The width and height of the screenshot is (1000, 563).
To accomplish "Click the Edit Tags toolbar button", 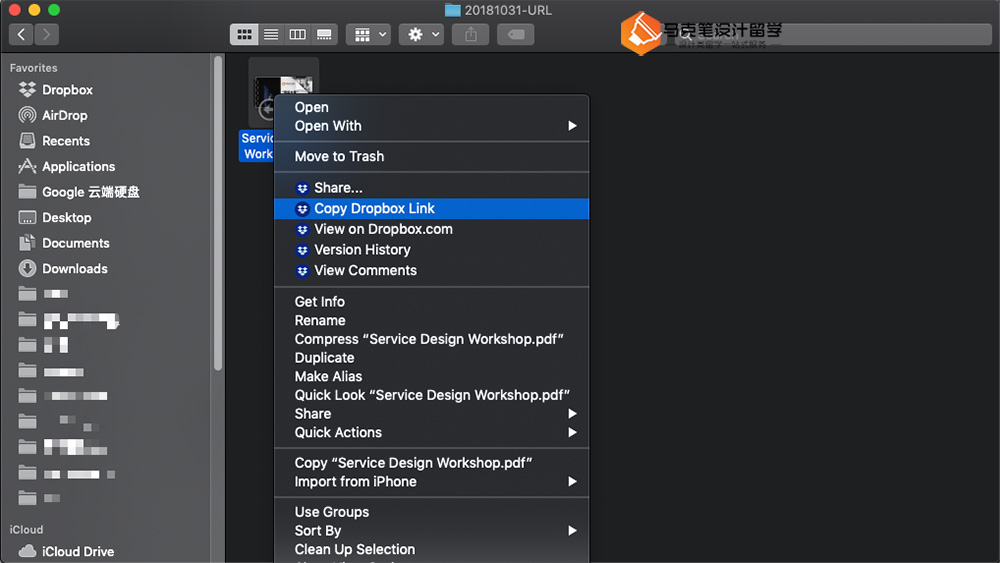I will coord(516,34).
